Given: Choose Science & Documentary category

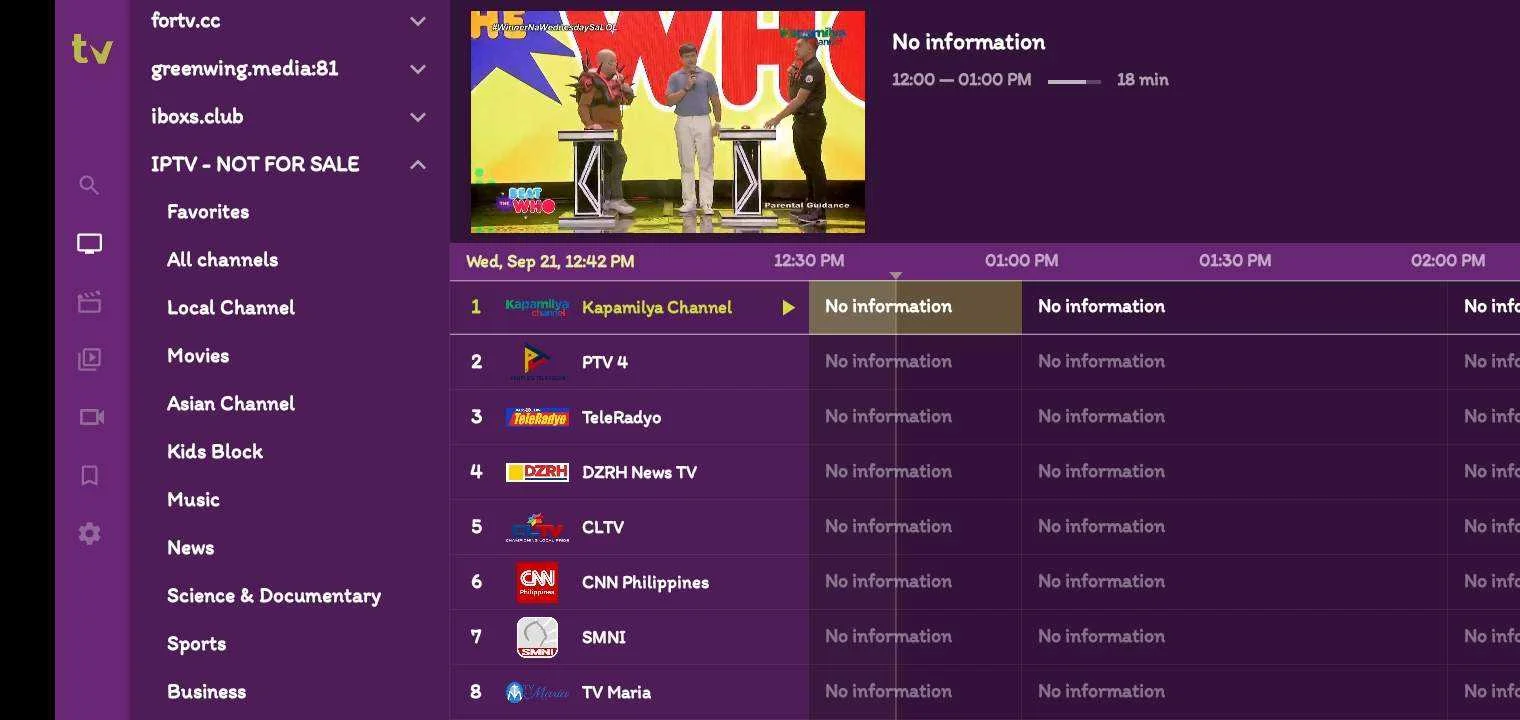Looking at the screenshot, I should pos(274,596).
